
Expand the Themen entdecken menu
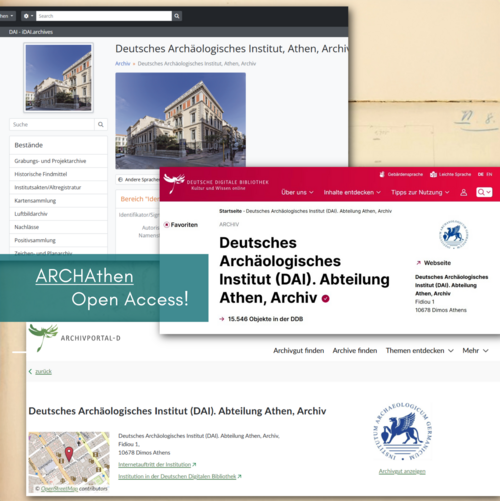(x=420, y=351)
